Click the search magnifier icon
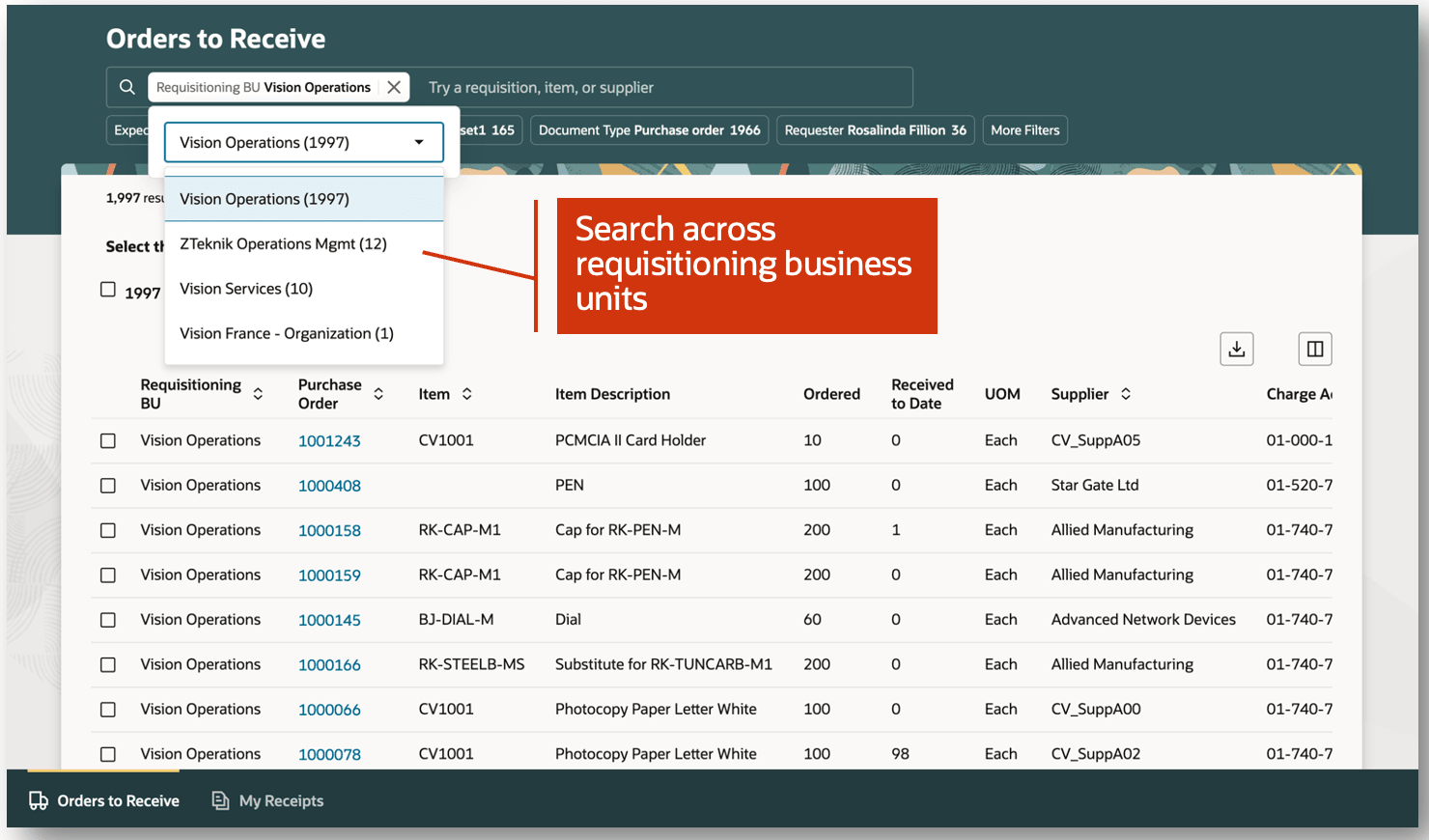The image size is (1429, 840). tap(126, 87)
